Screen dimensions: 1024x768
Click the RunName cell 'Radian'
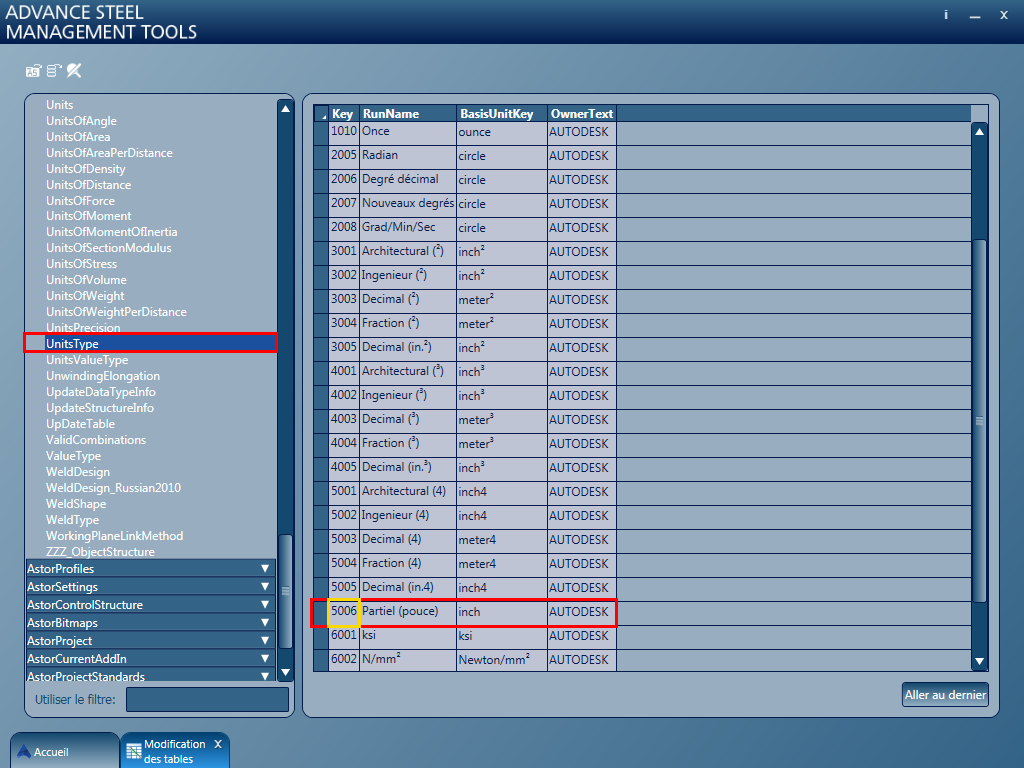click(x=408, y=157)
